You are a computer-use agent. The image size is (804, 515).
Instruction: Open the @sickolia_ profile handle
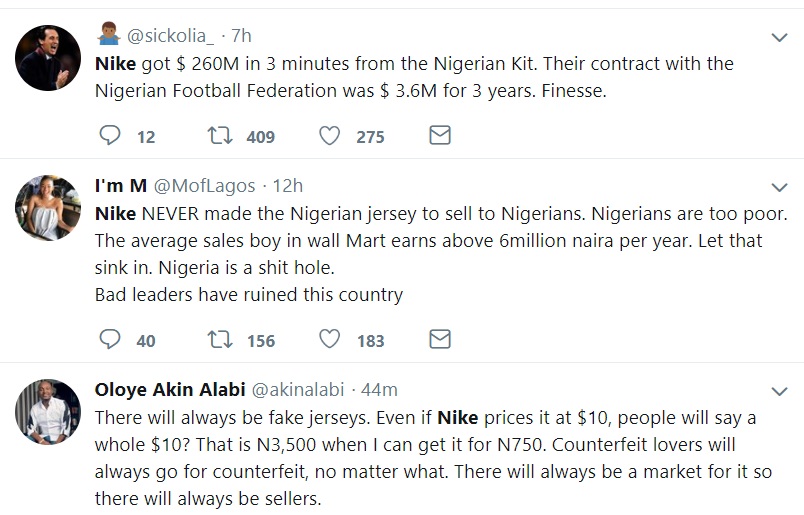(x=170, y=35)
